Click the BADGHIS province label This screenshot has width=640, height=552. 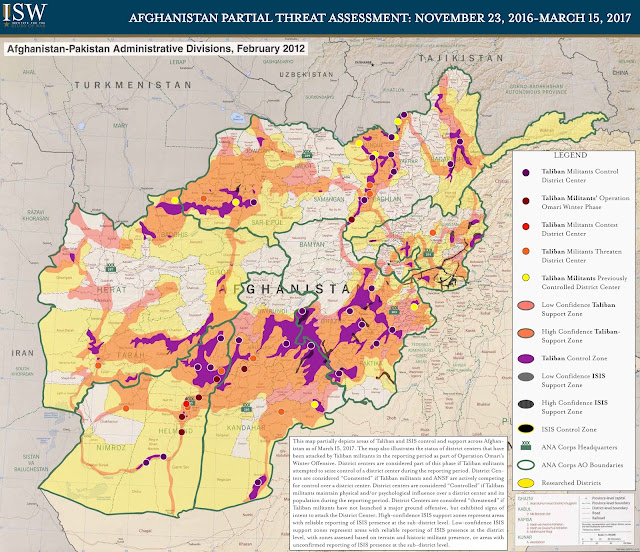click(174, 234)
